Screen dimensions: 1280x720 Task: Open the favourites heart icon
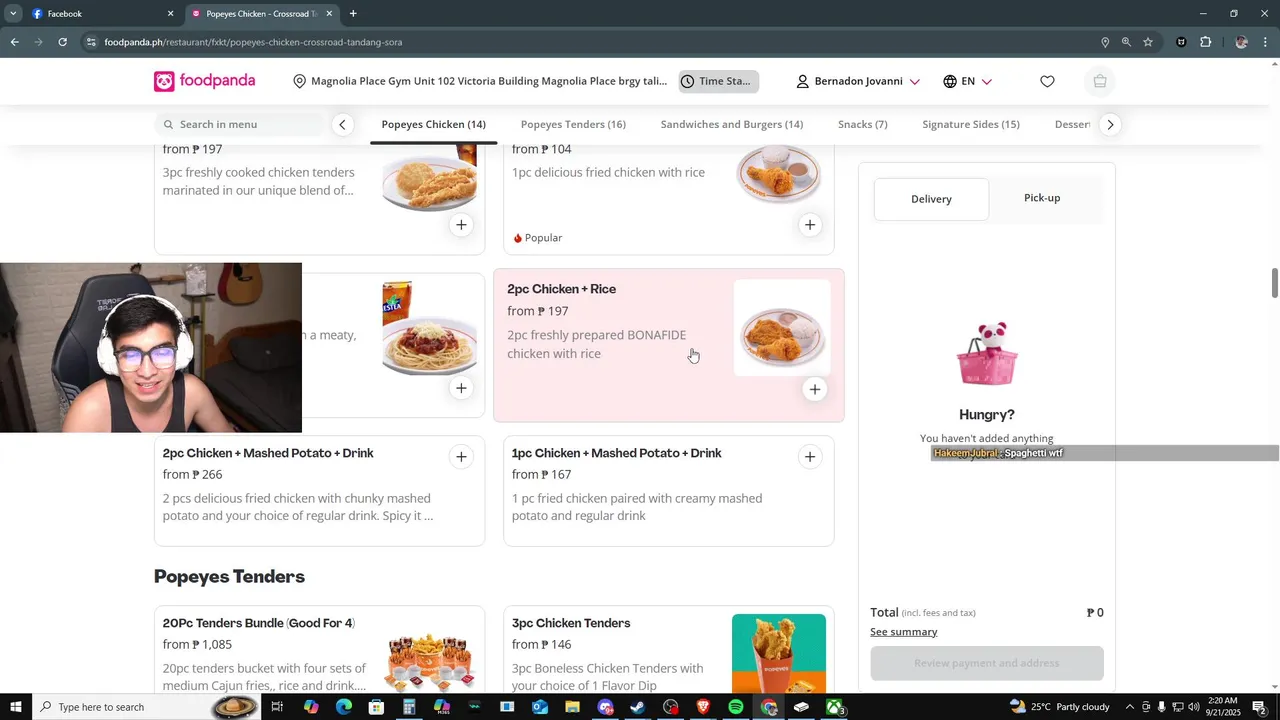1047,81
